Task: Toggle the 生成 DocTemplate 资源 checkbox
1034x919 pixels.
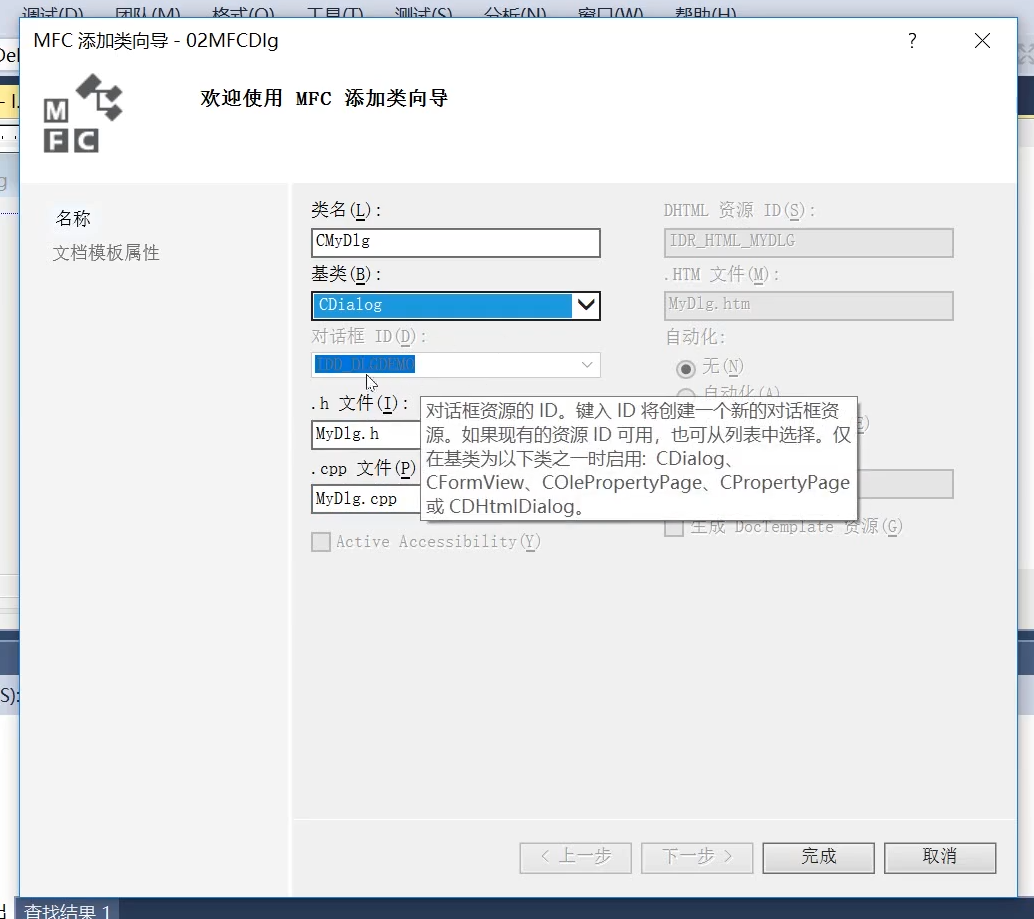Action: (673, 527)
